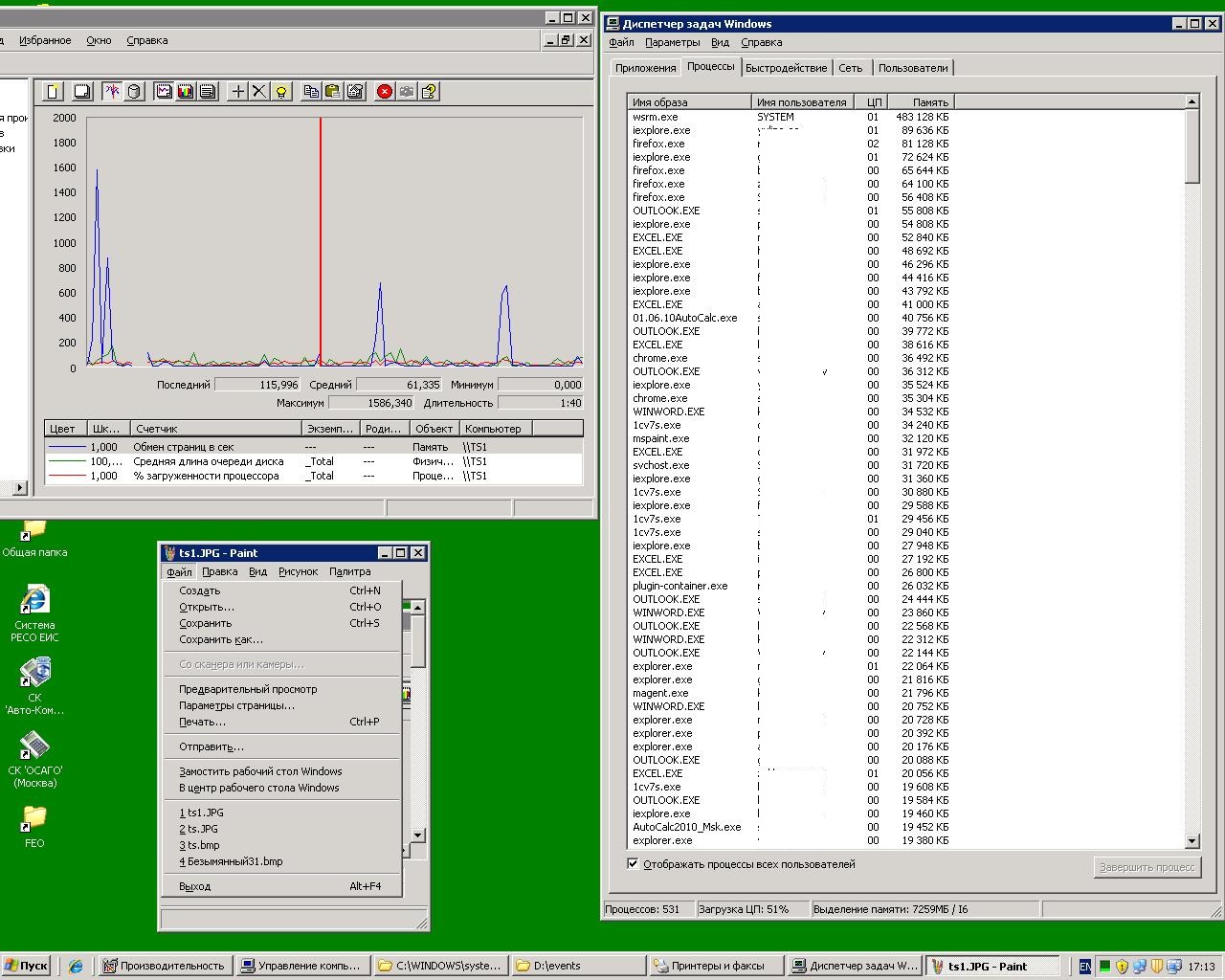Click the process list scrollbar down arrow
The width and height of the screenshot is (1225, 980).
(1192, 841)
